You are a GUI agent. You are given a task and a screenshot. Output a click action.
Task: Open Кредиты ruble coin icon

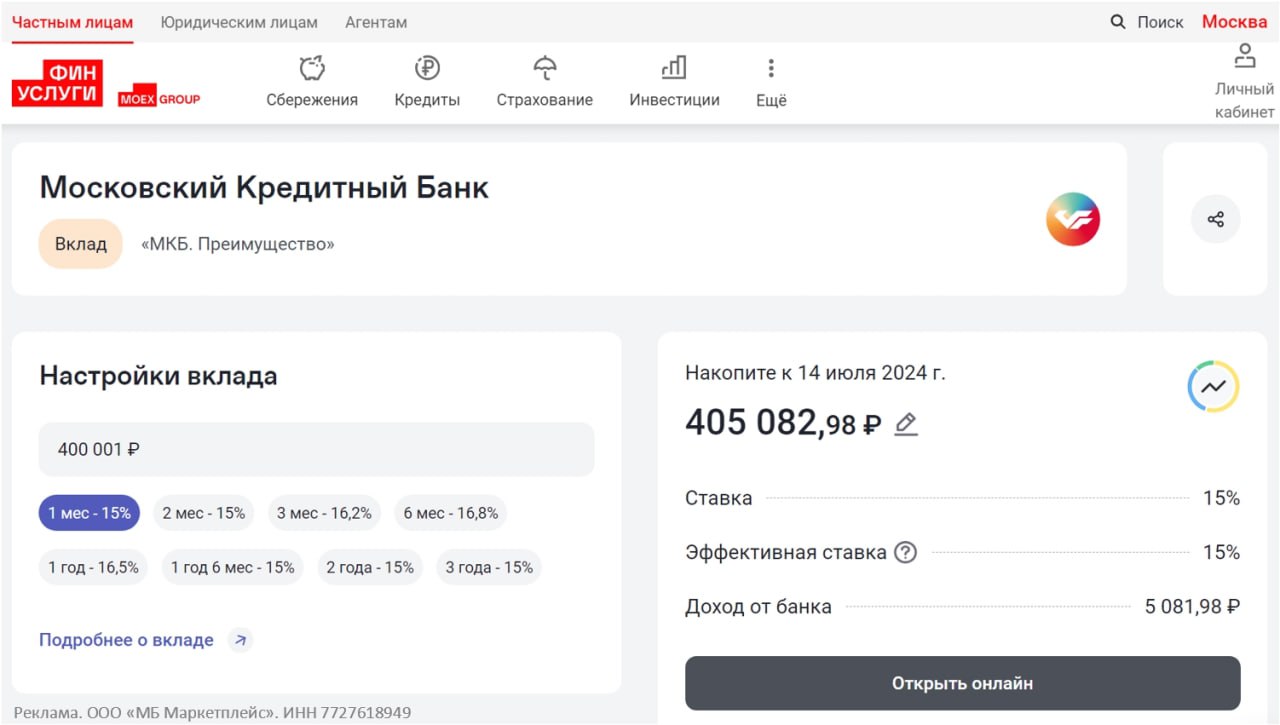pos(427,68)
